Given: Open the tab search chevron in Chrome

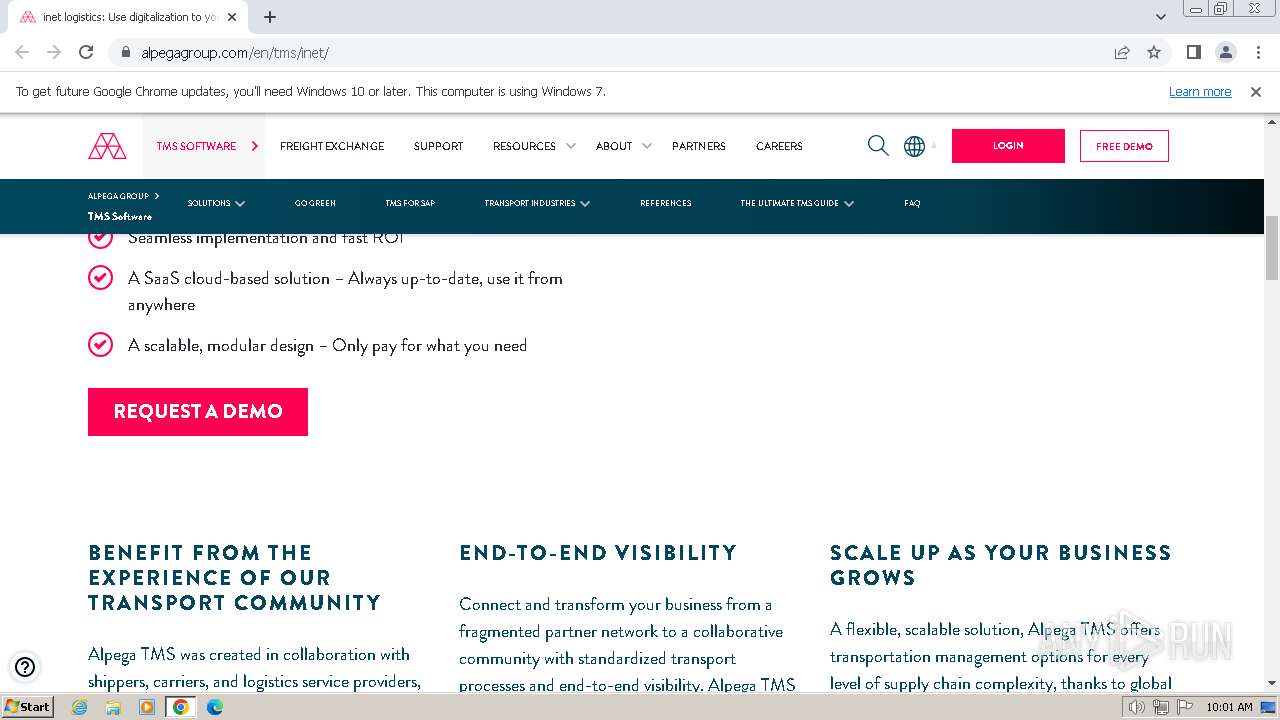Looking at the screenshot, I should (1160, 17).
